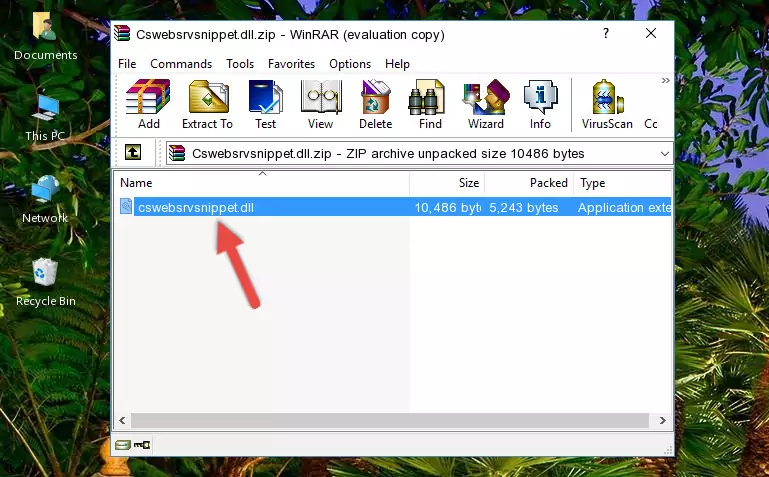769x477 pixels.
Task: Click the Extract To toolbar icon
Action: pos(207,104)
